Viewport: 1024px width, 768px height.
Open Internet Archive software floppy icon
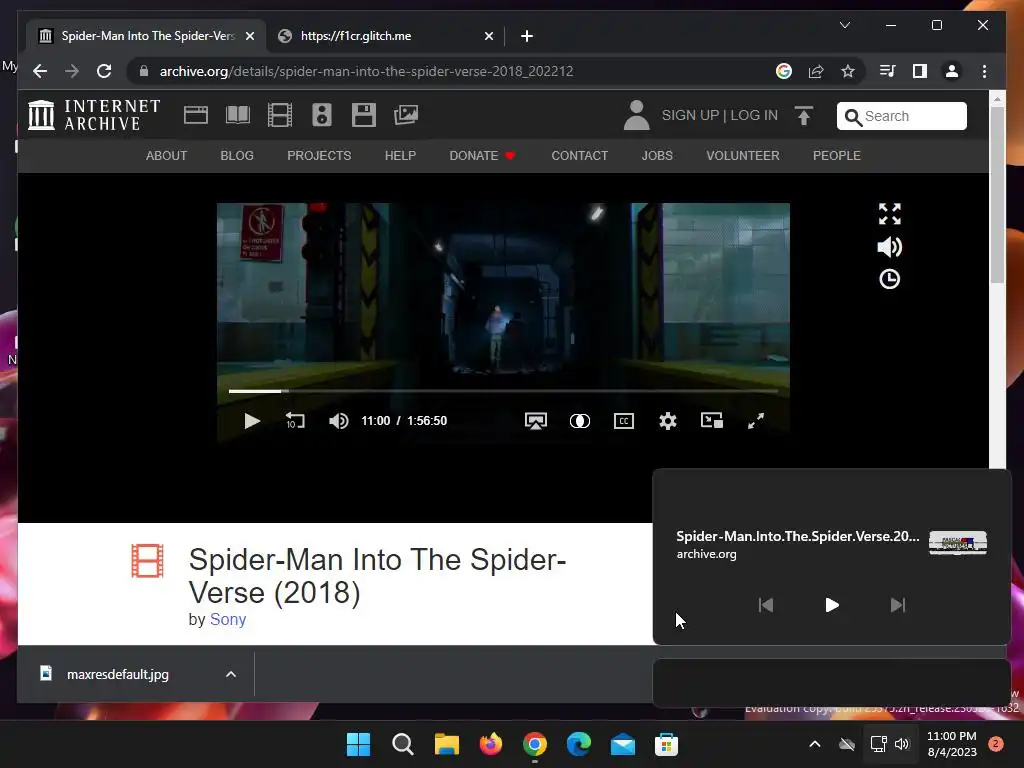364,116
